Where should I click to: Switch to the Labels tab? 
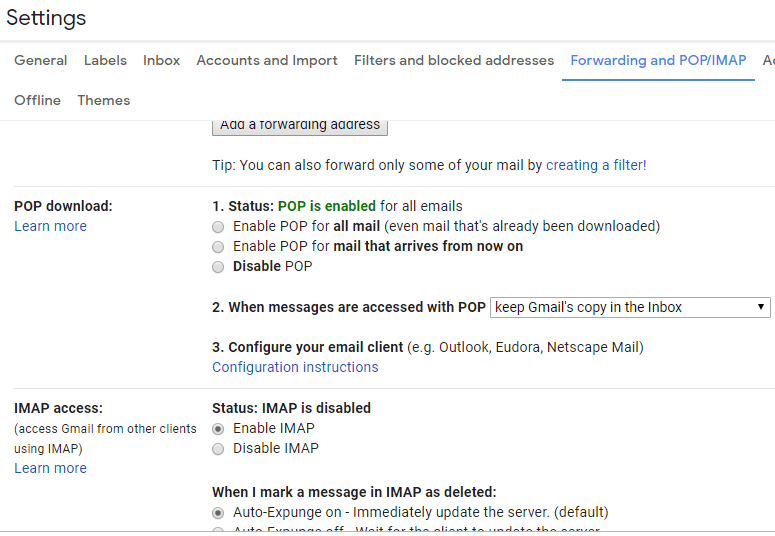[105, 61]
